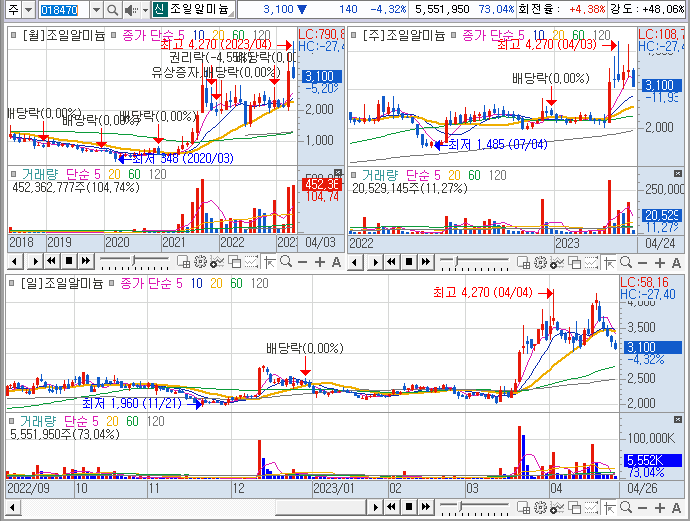Viewport: 690px width, 521px height.
Task: Toggle monthly chart '종가 단순' moving average square
Action: click(114, 35)
